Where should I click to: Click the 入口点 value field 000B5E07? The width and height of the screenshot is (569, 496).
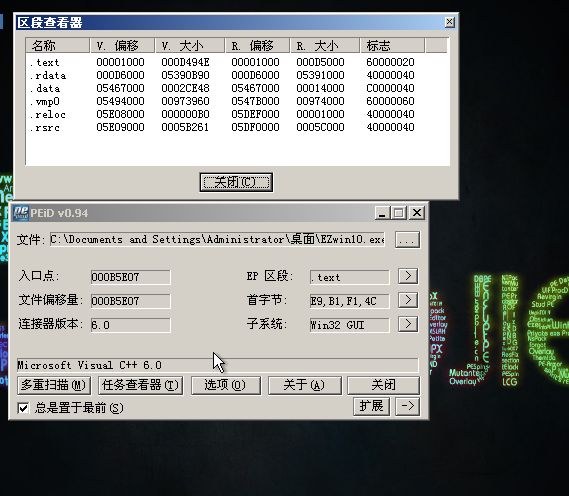131,277
